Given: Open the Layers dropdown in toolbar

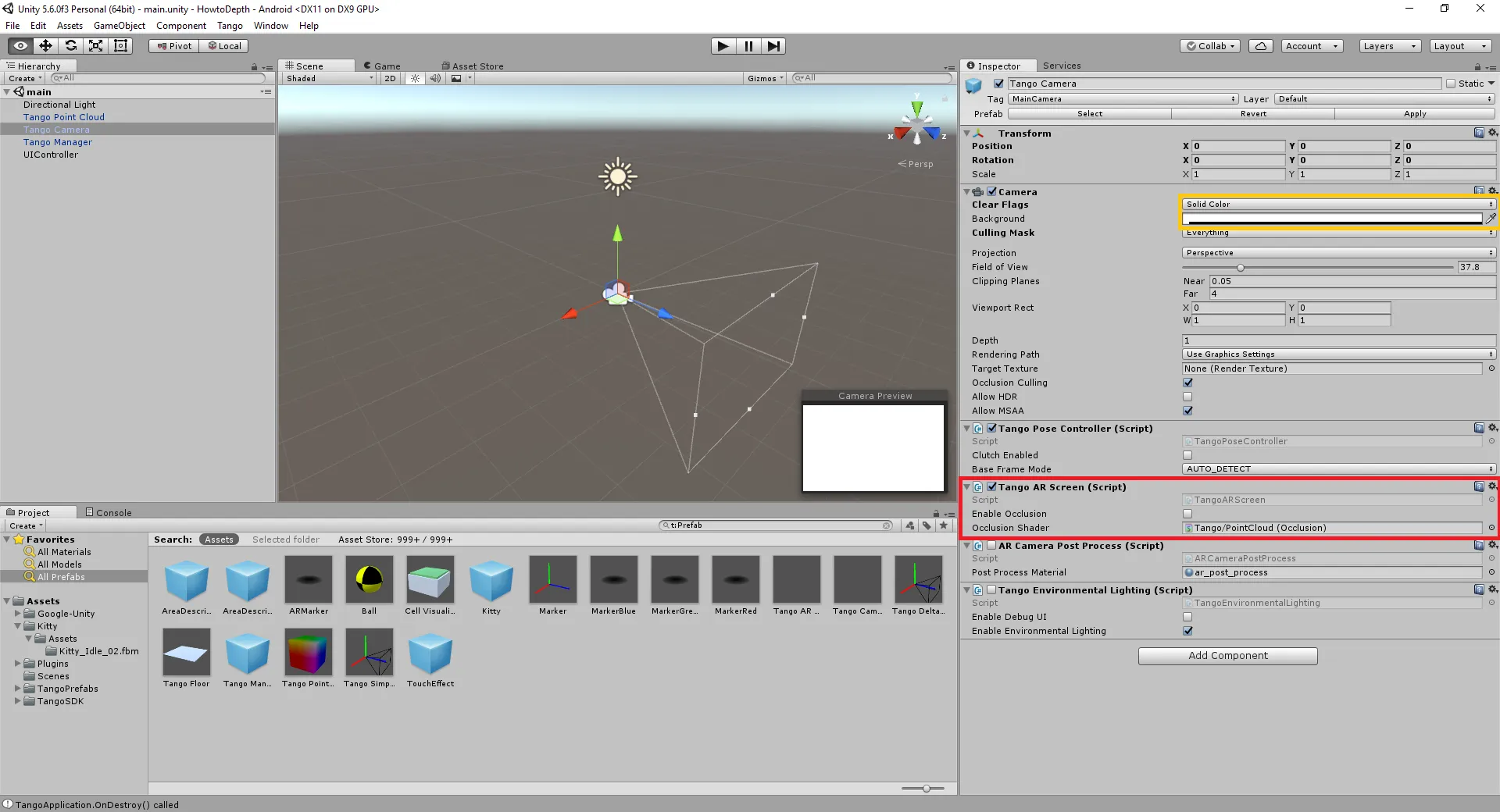Looking at the screenshot, I should click(x=1389, y=46).
